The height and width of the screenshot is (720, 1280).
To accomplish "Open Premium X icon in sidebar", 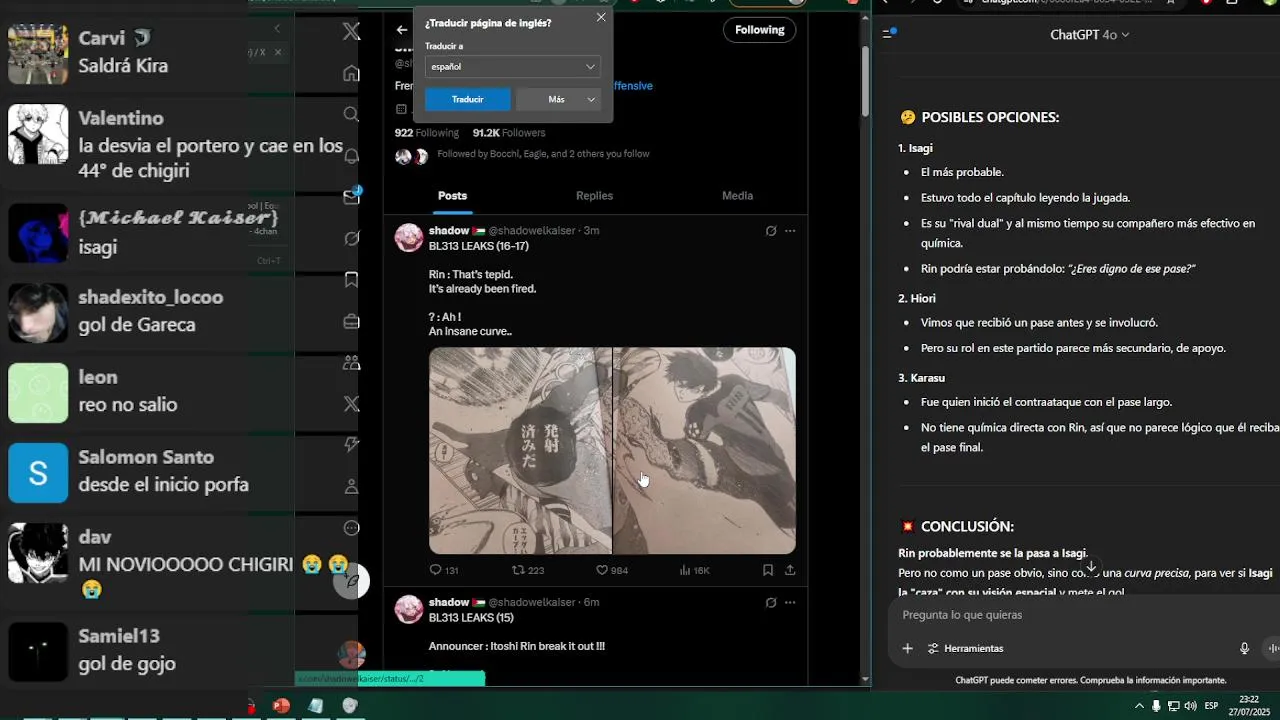I will pyautogui.click(x=351, y=404).
